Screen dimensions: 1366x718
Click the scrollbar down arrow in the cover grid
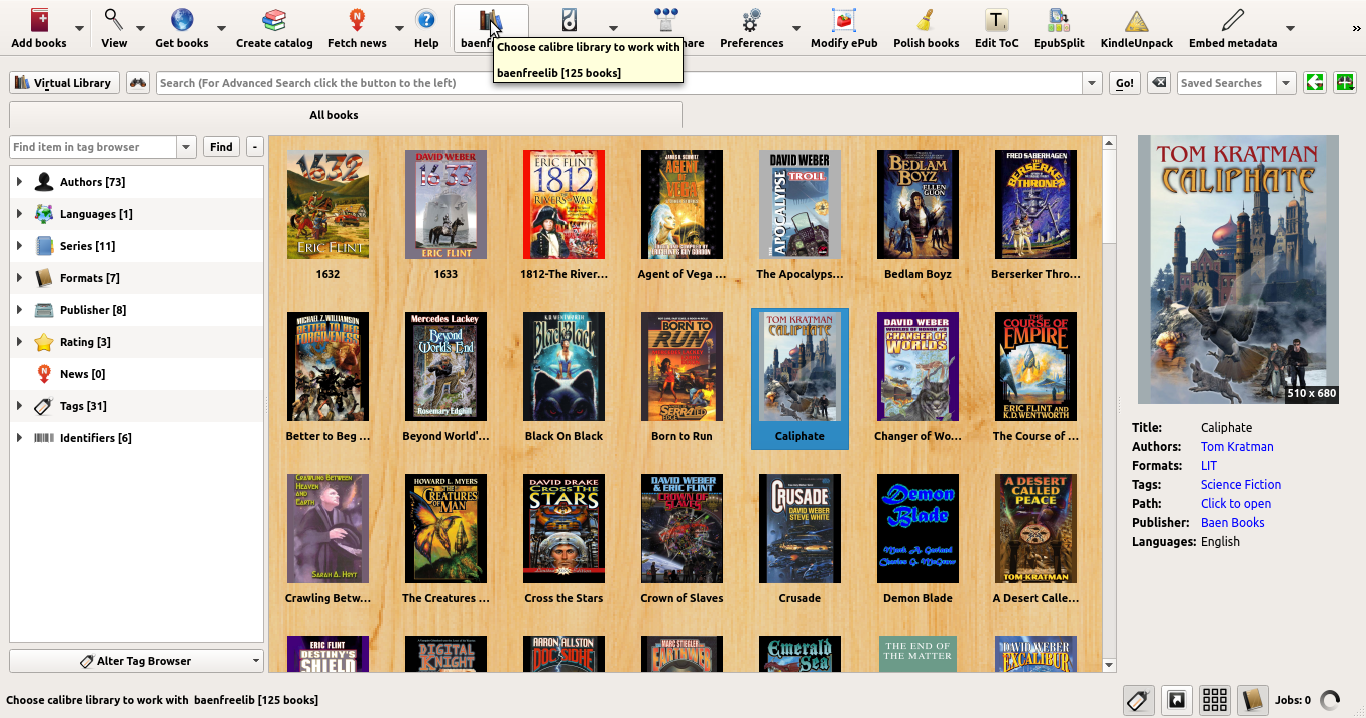pos(1109,665)
